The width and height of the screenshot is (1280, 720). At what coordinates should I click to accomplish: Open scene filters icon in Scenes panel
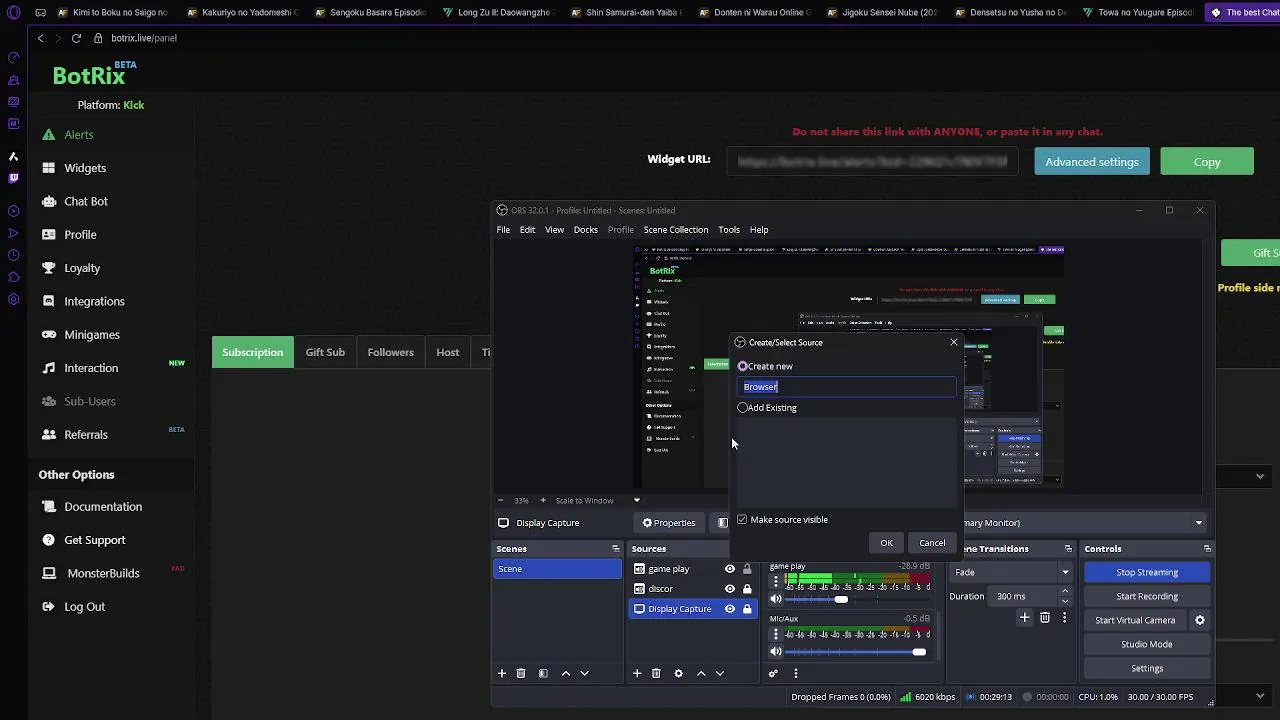tap(543, 673)
